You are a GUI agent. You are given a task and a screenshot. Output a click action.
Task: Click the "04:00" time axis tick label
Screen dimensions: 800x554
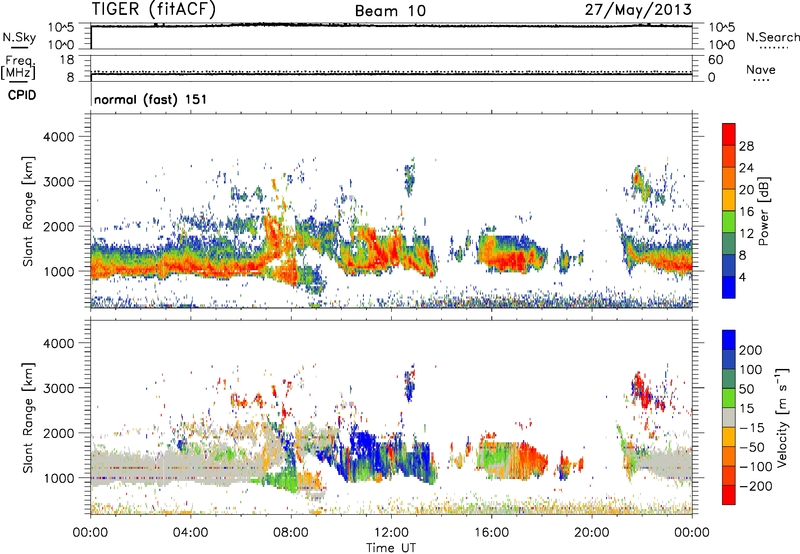(190, 532)
